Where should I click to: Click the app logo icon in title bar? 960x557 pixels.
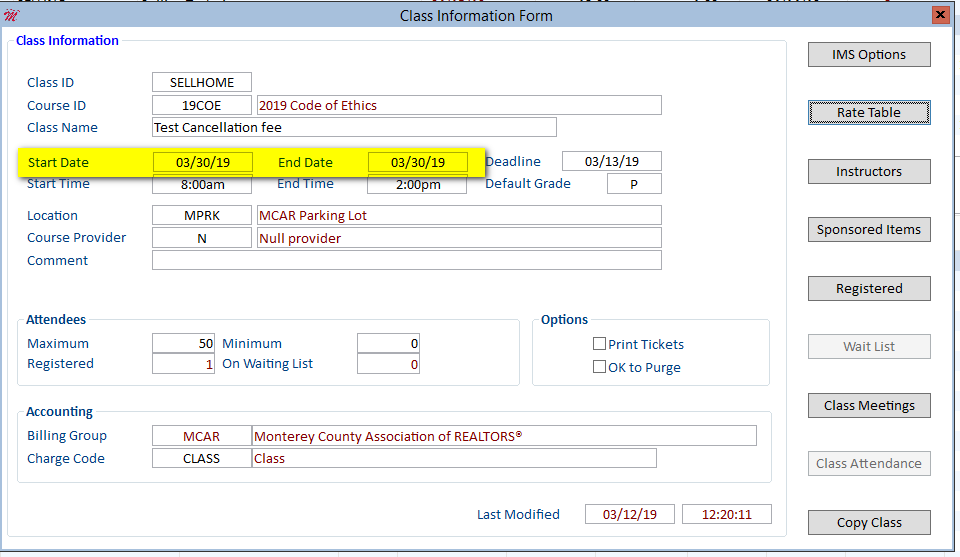click(11, 15)
